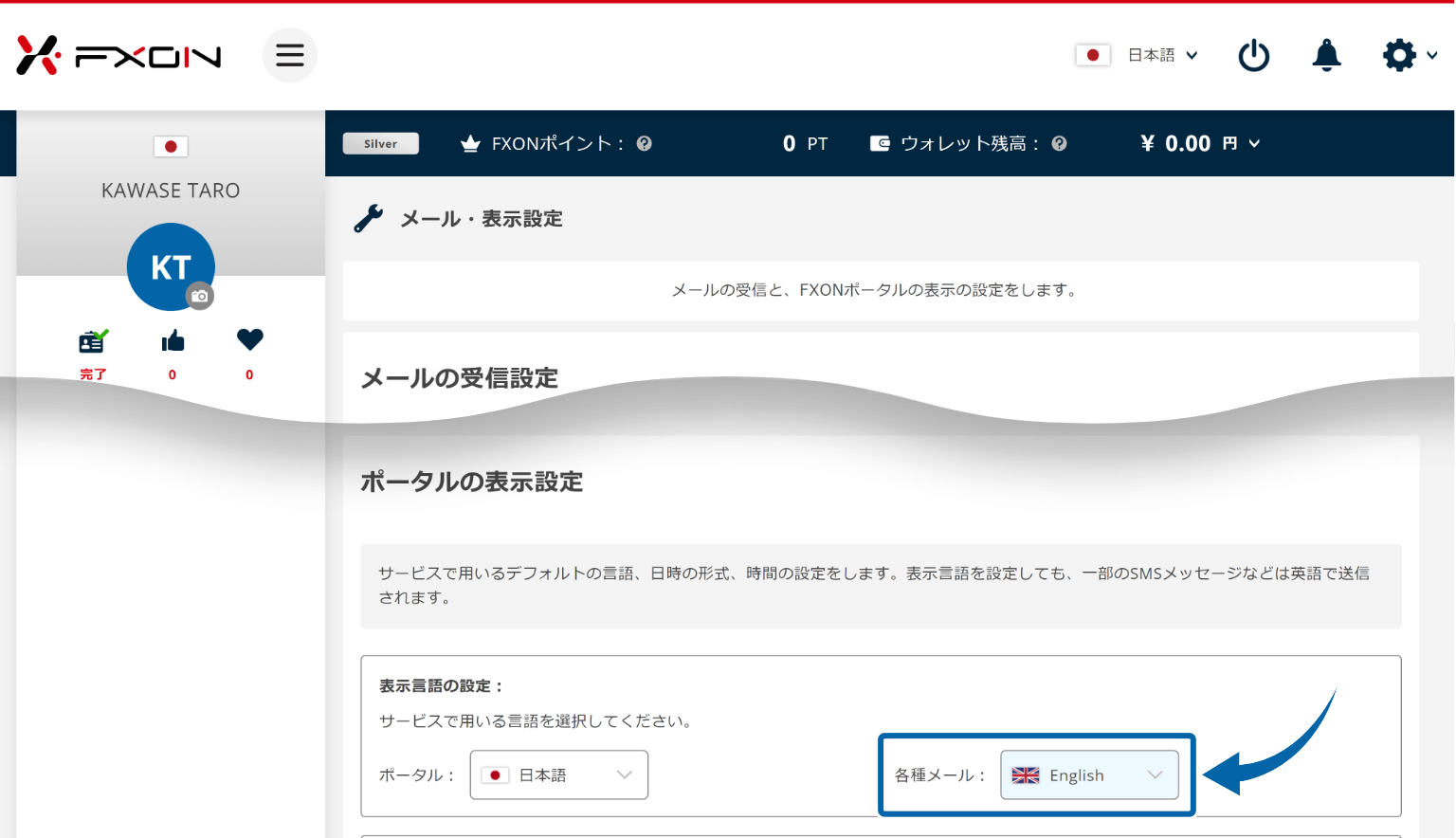Click the power logout icon

(1254, 55)
